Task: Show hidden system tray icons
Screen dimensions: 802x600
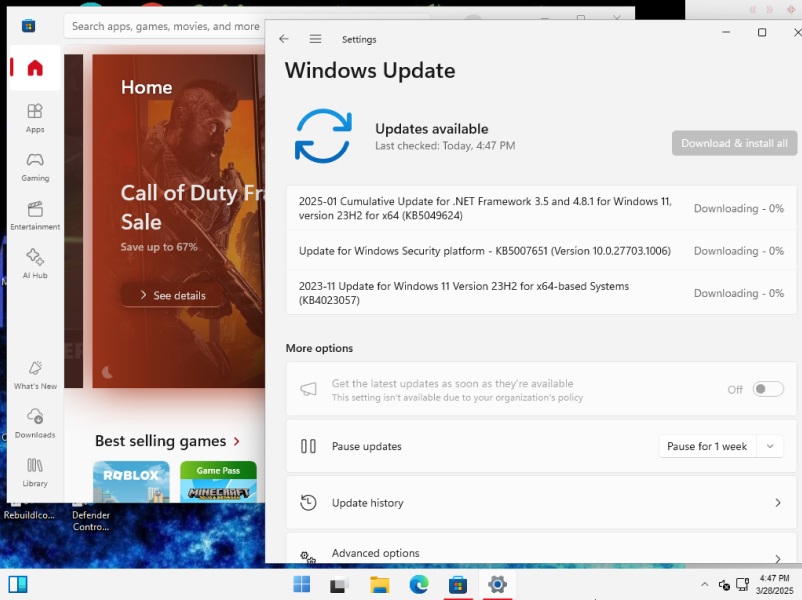Action: tap(704, 584)
